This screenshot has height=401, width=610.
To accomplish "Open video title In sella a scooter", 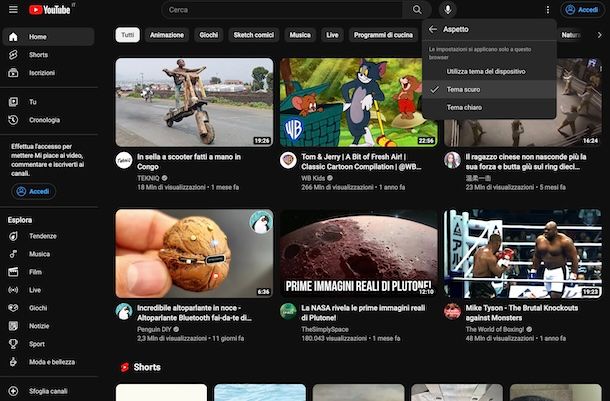I will tap(189, 162).
